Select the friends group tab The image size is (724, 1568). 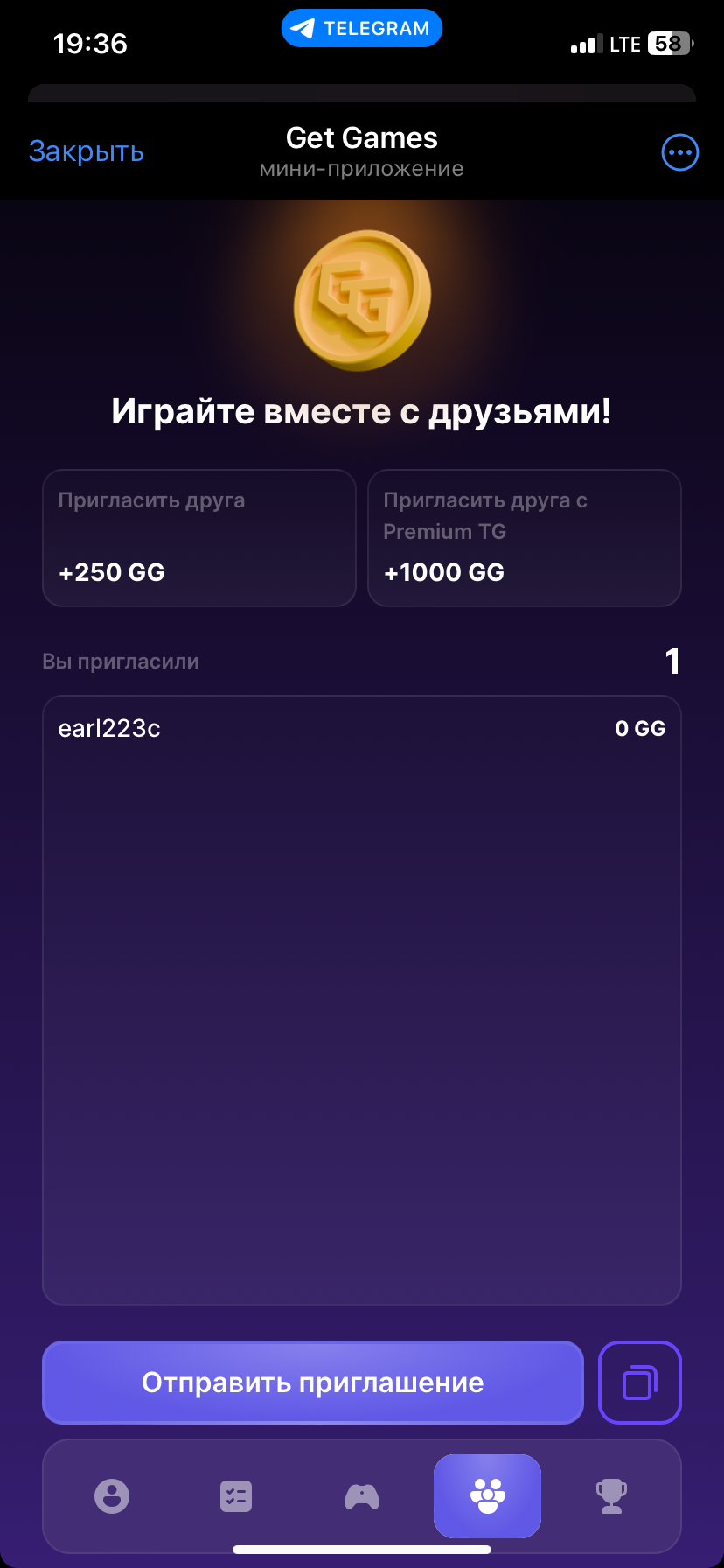487,1496
